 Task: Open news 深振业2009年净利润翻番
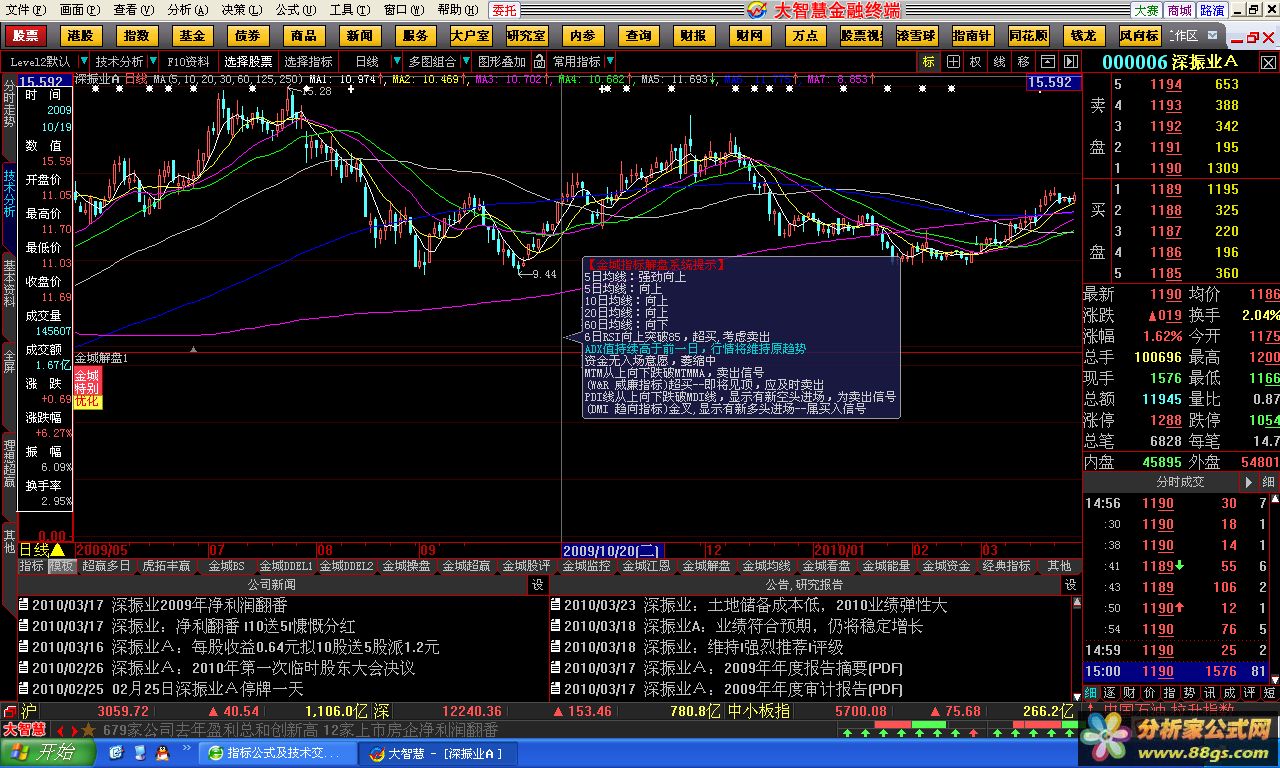199,605
